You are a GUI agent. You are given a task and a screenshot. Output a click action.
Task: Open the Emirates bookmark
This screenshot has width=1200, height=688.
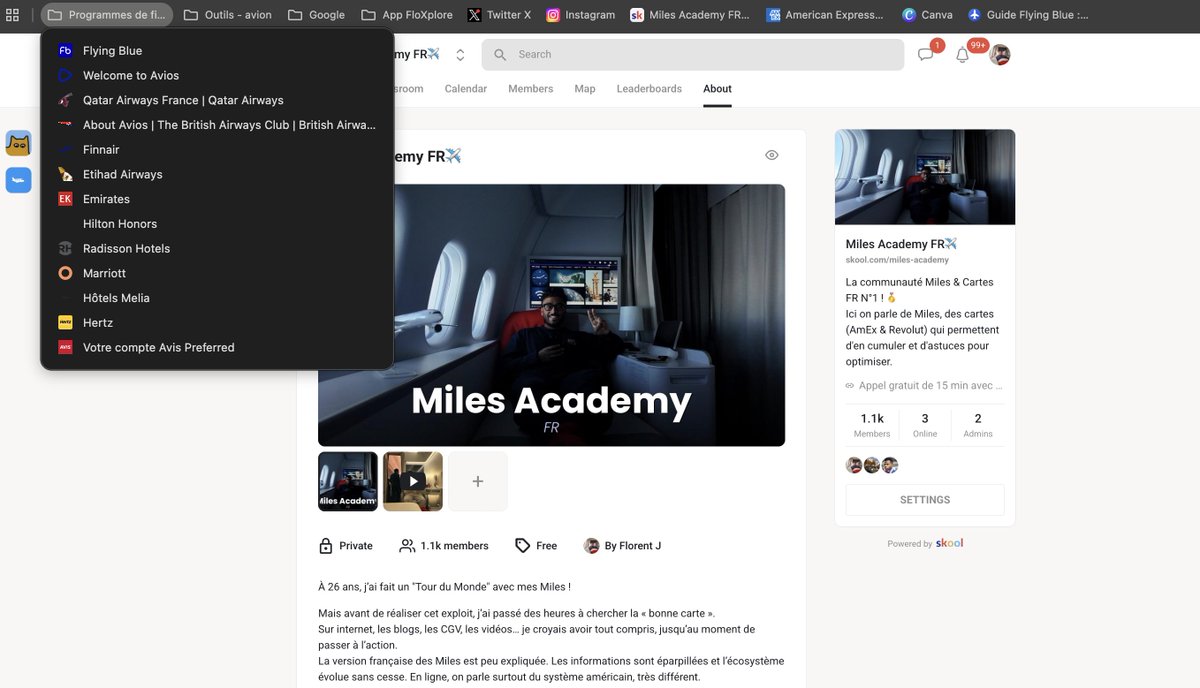[x=216, y=199]
